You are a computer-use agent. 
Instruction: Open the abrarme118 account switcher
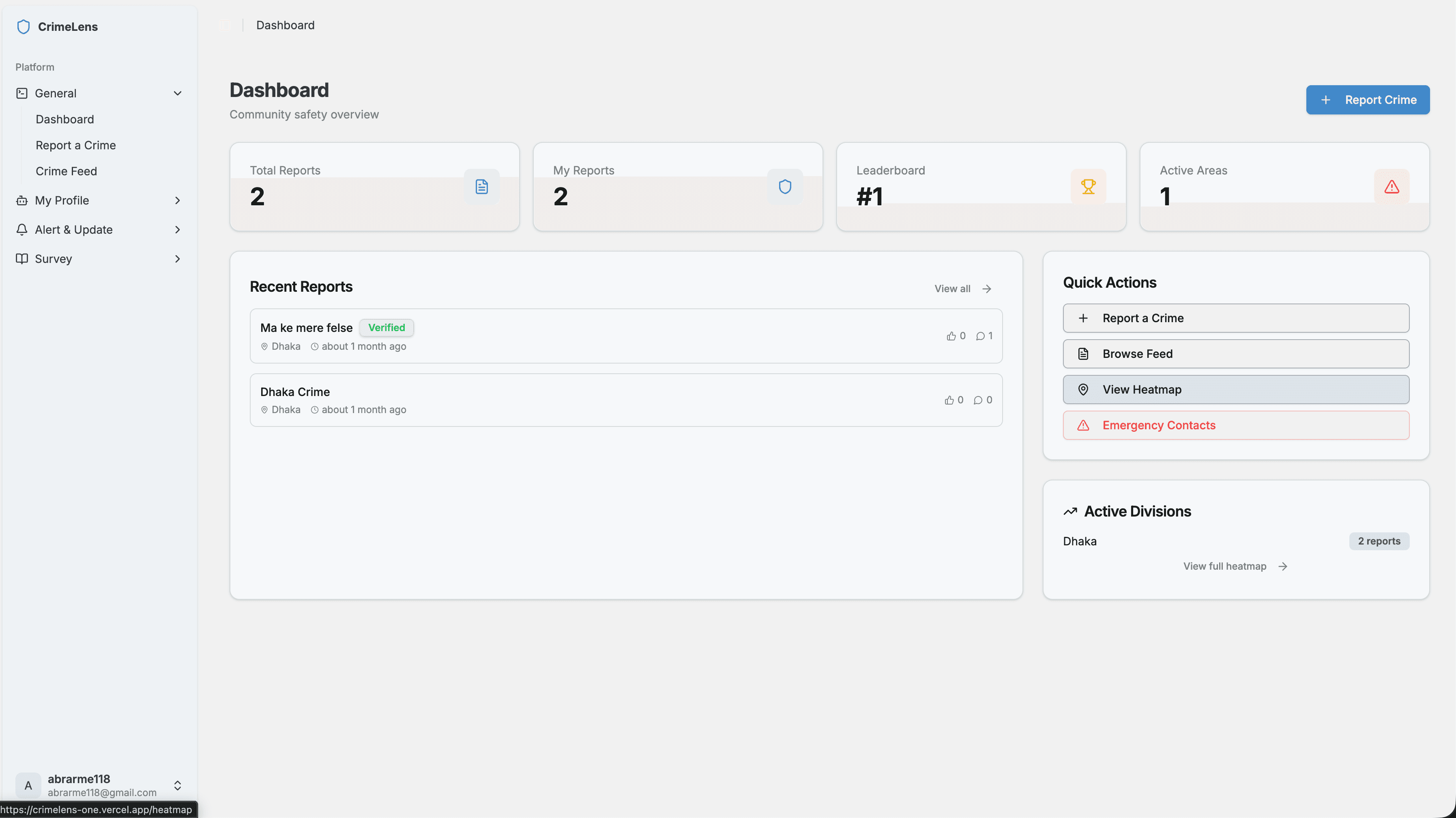(99, 785)
